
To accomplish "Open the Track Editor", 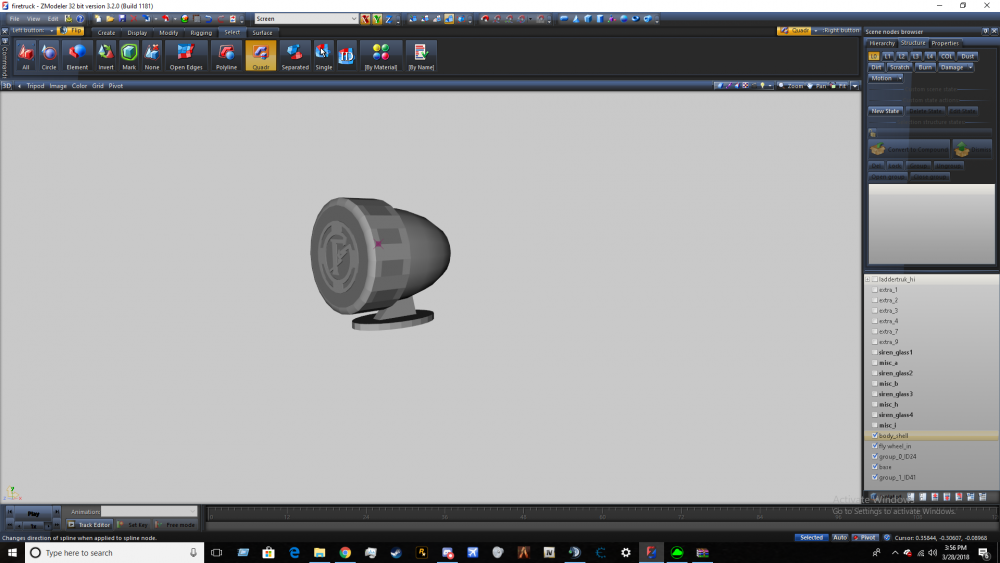I will pos(89,525).
